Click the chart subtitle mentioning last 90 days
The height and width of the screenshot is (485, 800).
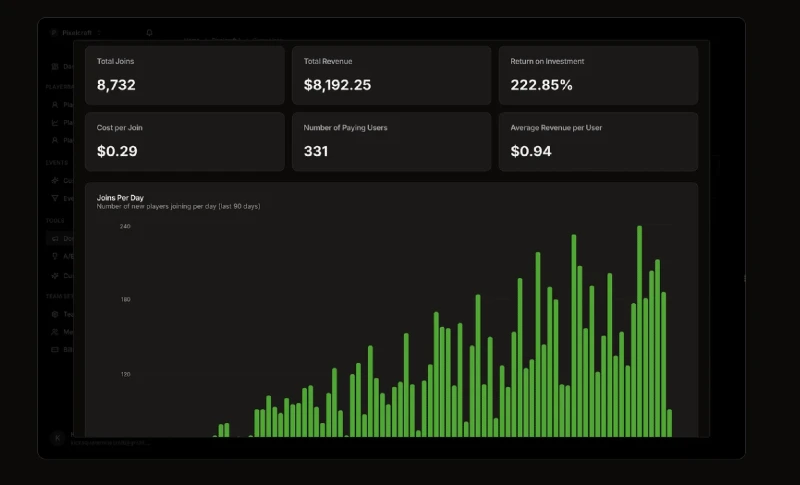tap(179, 207)
